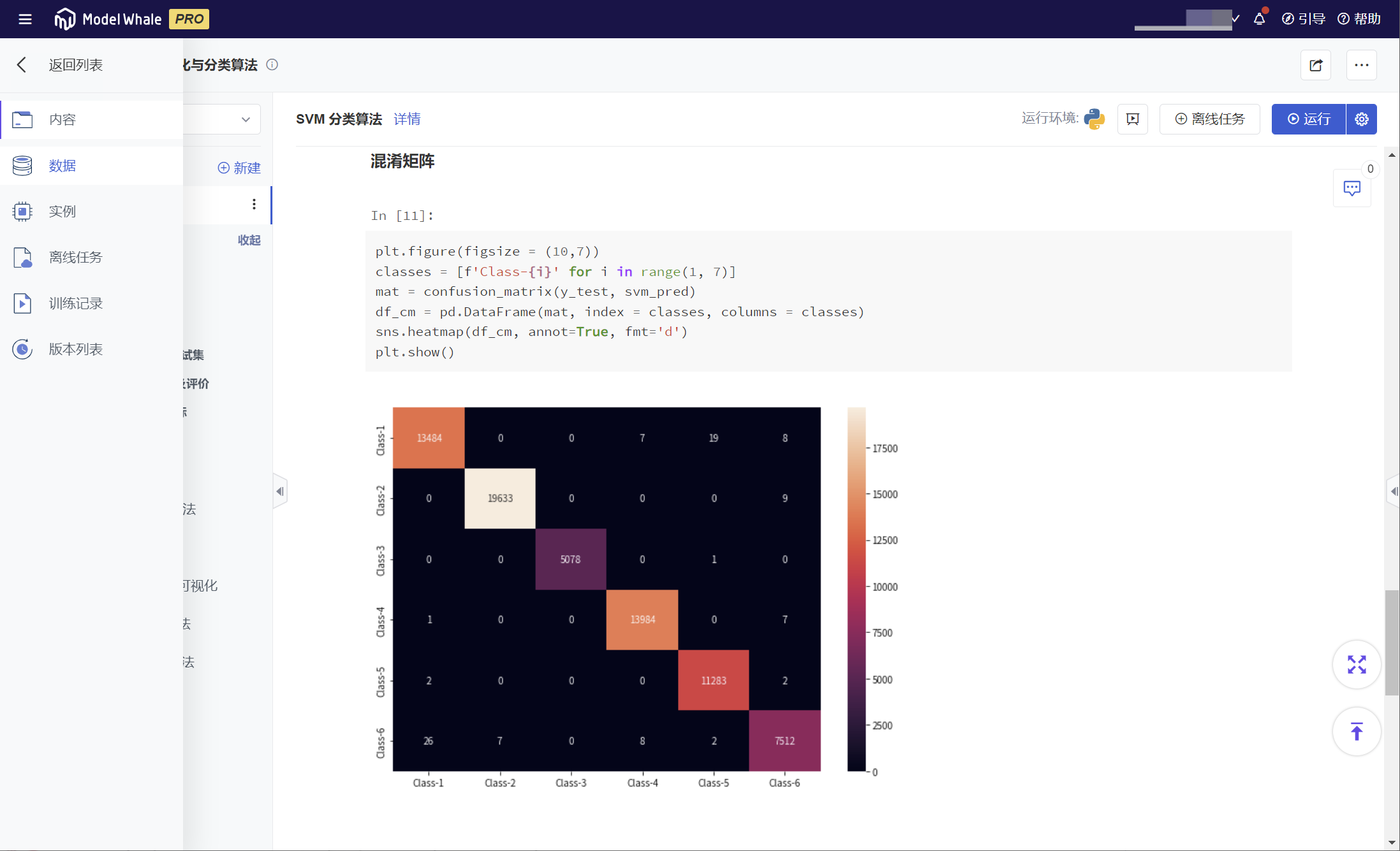Go back with 返回列表 arrow
1400x851 pixels.
point(22,64)
